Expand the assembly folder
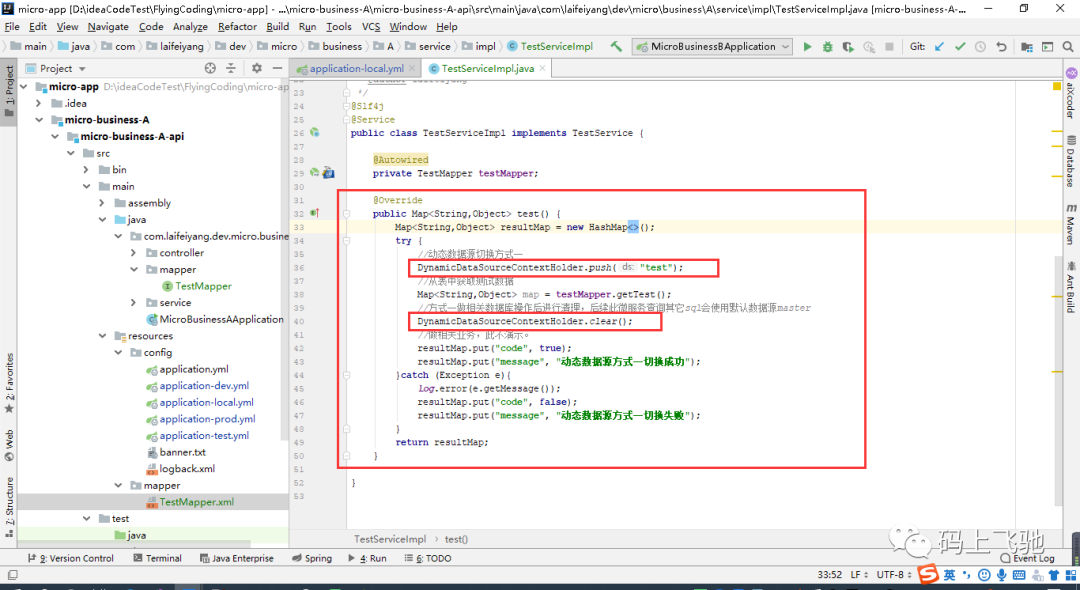The height and width of the screenshot is (590, 1080). 102,203
